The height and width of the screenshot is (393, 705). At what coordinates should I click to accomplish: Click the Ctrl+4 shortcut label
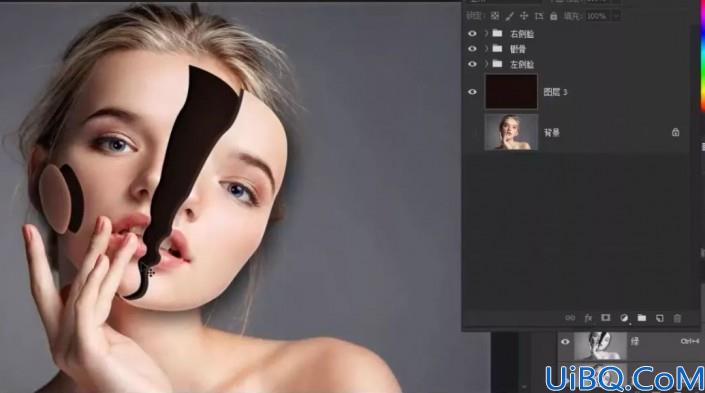[x=690, y=342]
